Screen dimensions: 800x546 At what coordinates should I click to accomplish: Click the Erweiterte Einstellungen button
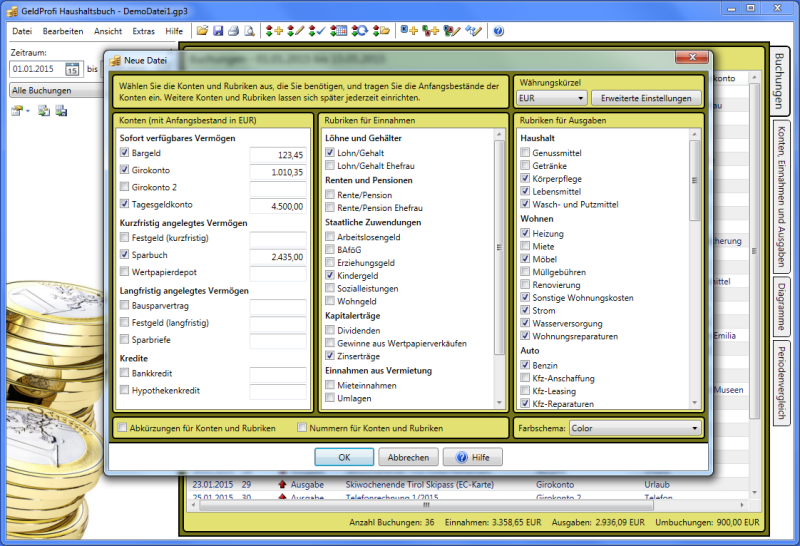point(646,98)
